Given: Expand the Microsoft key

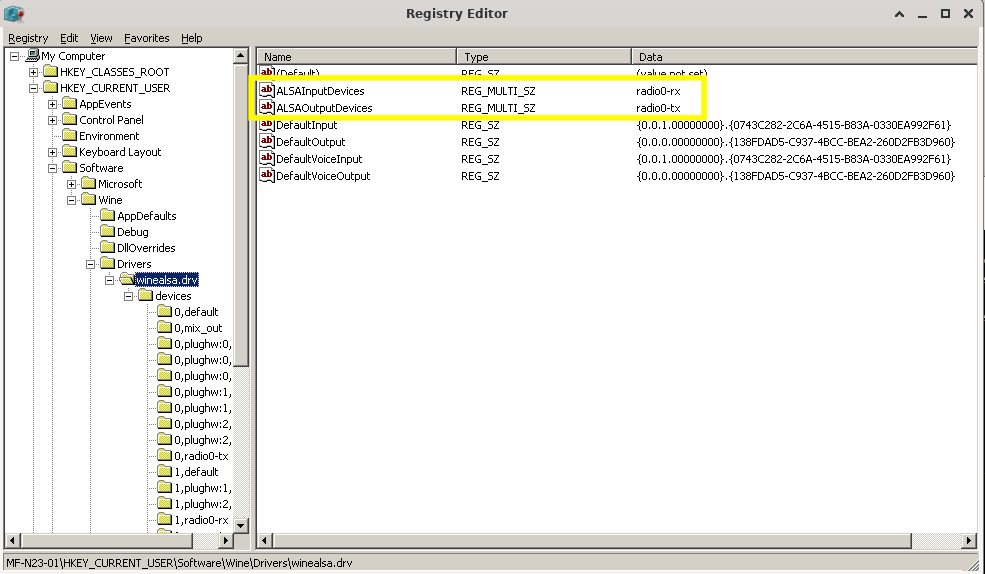Looking at the screenshot, I should (x=72, y=184).
